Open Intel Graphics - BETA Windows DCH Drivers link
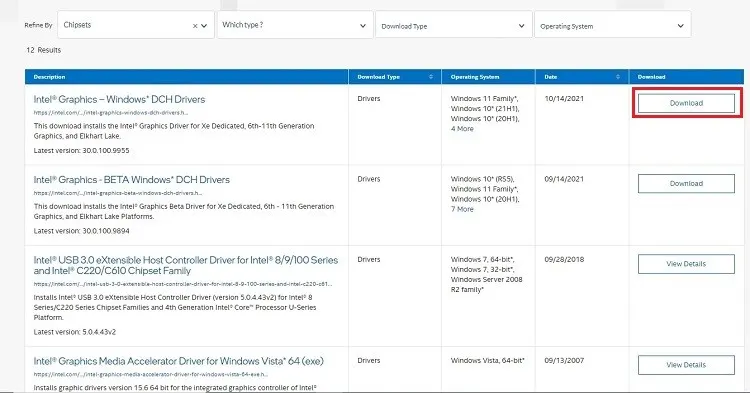The height and width of the screenshot is (393, 750). pyautogui.click(x=132, y=180)
